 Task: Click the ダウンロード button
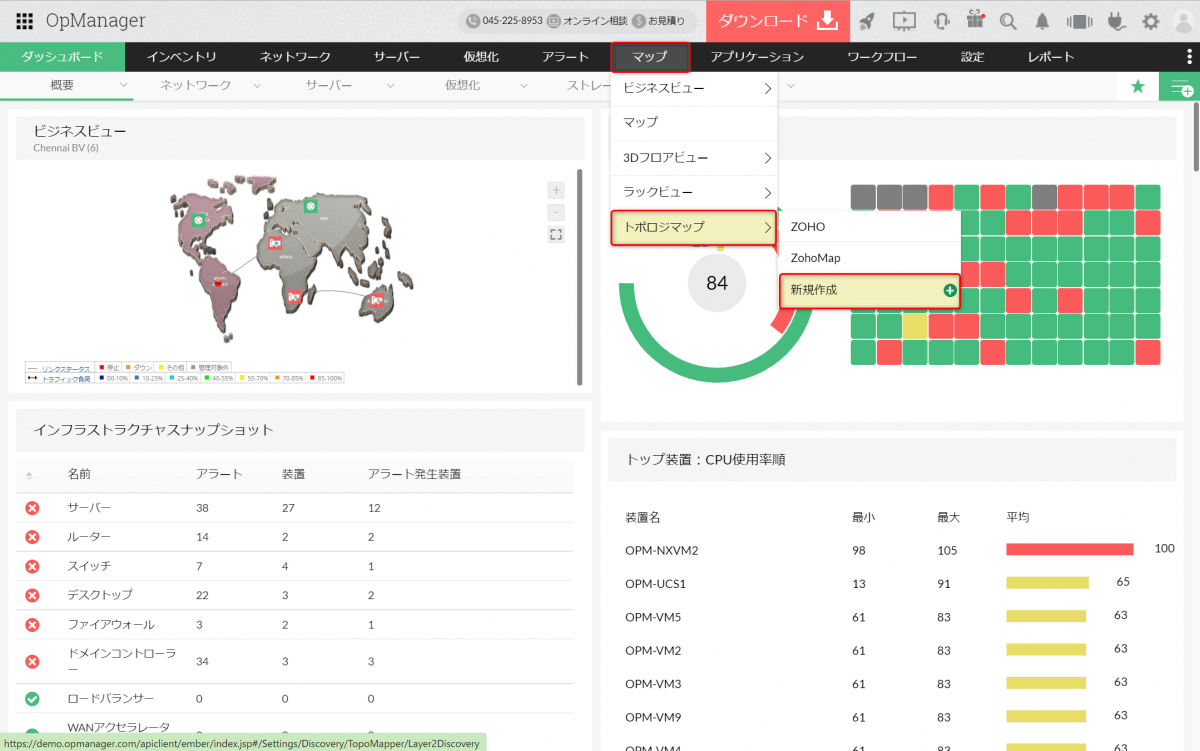(x=777, y=21)
